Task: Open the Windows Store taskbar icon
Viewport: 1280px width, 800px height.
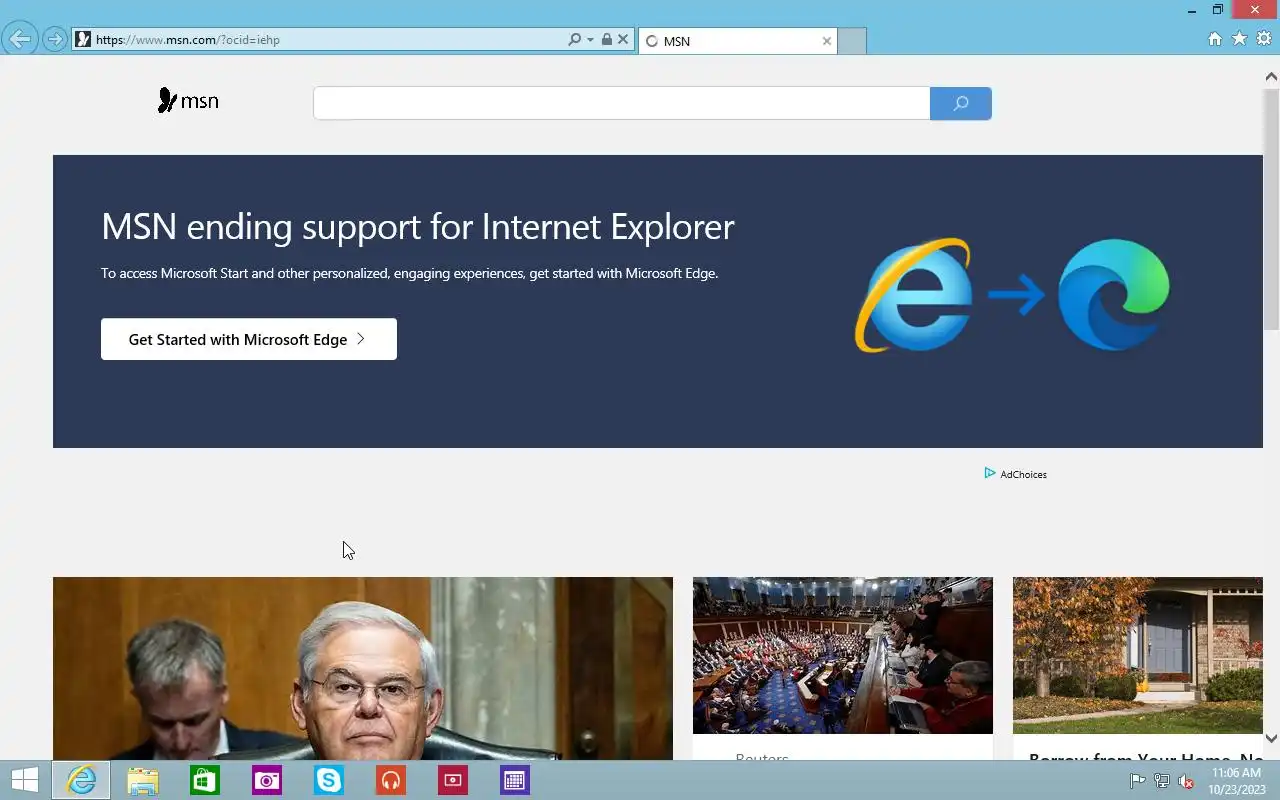Action: pyautogui.click(x=205, y=780)
